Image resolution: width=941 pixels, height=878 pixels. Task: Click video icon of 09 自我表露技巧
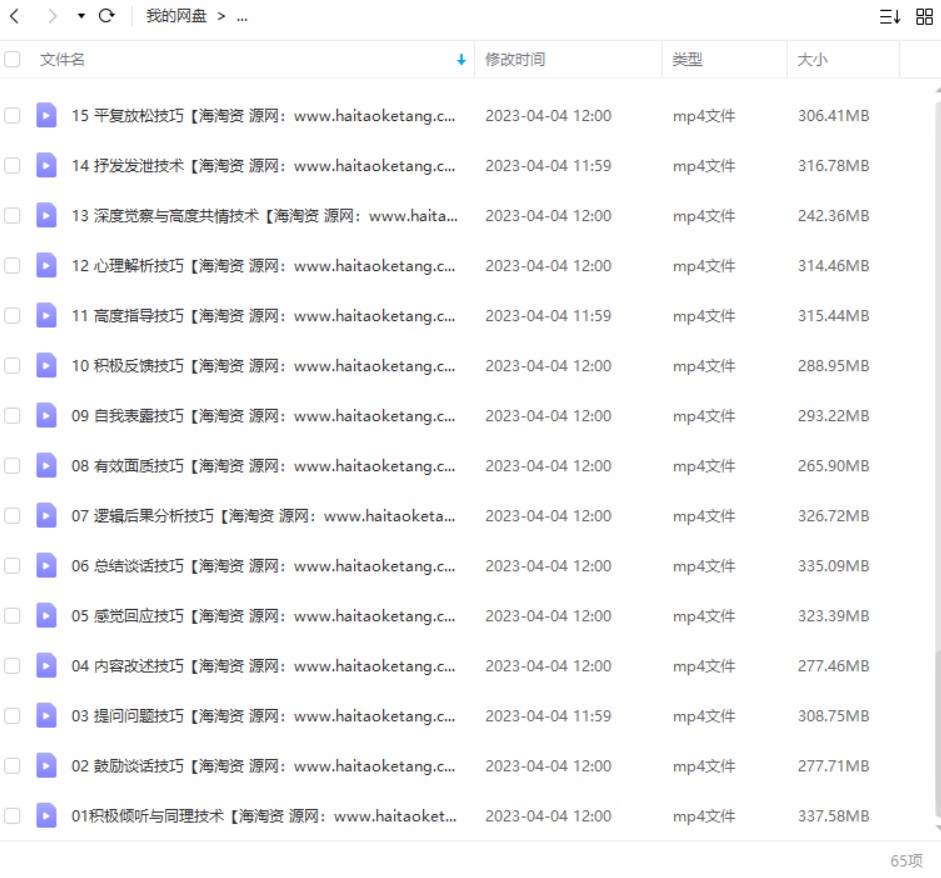[x=46, y=415]
